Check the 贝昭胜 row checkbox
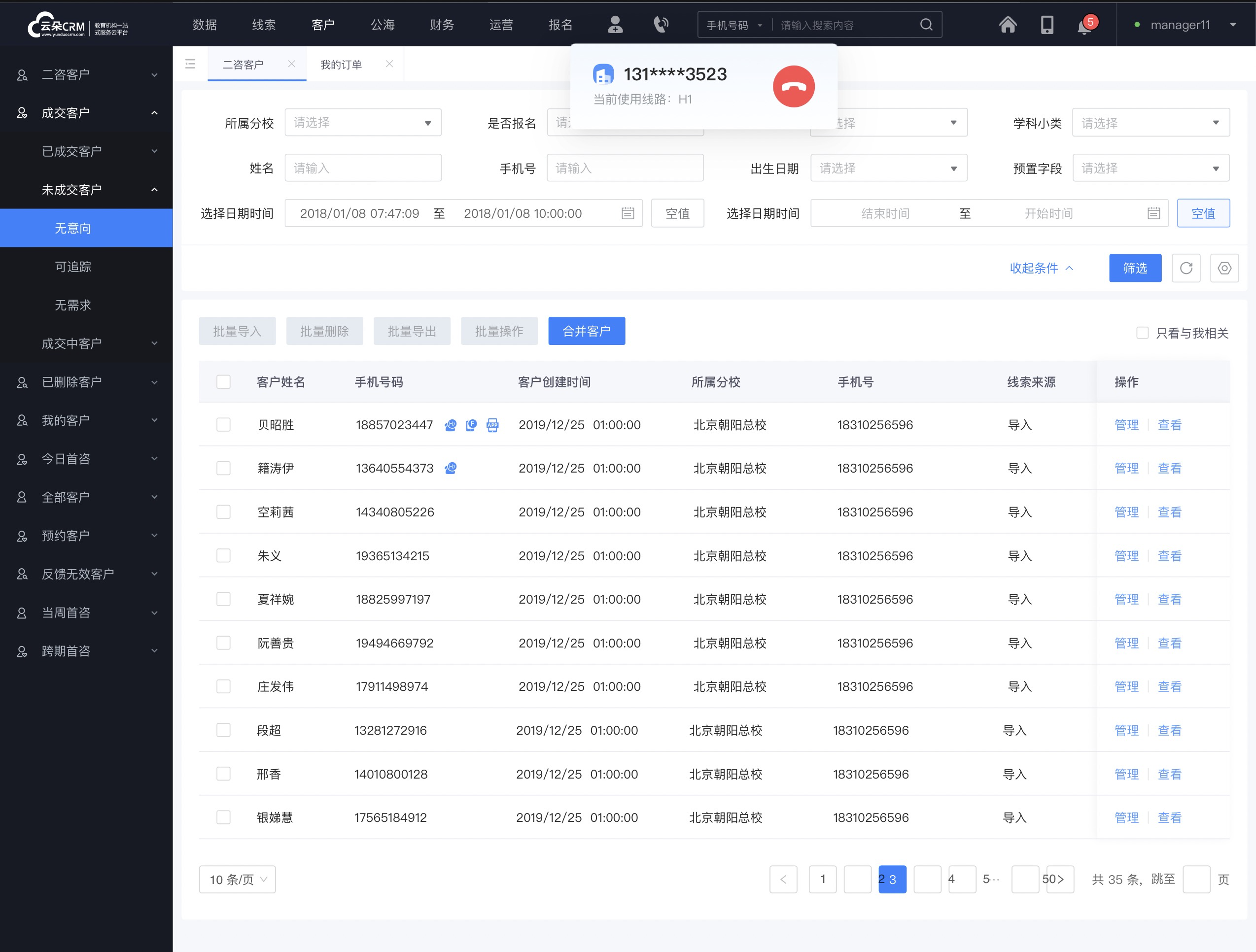1256x952 pixels. pos(223,424)
